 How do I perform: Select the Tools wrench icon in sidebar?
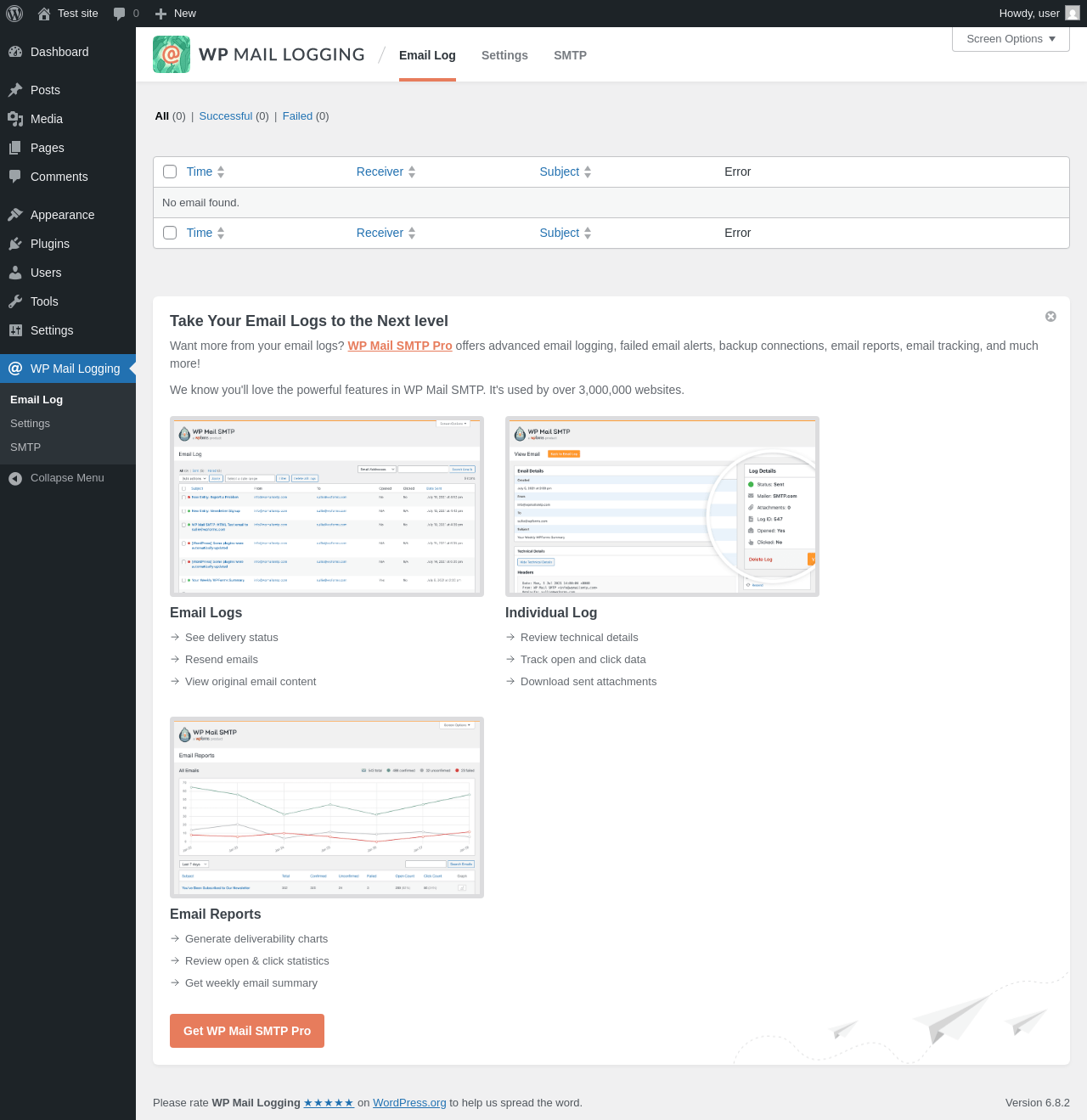click(x=15, y=301)
